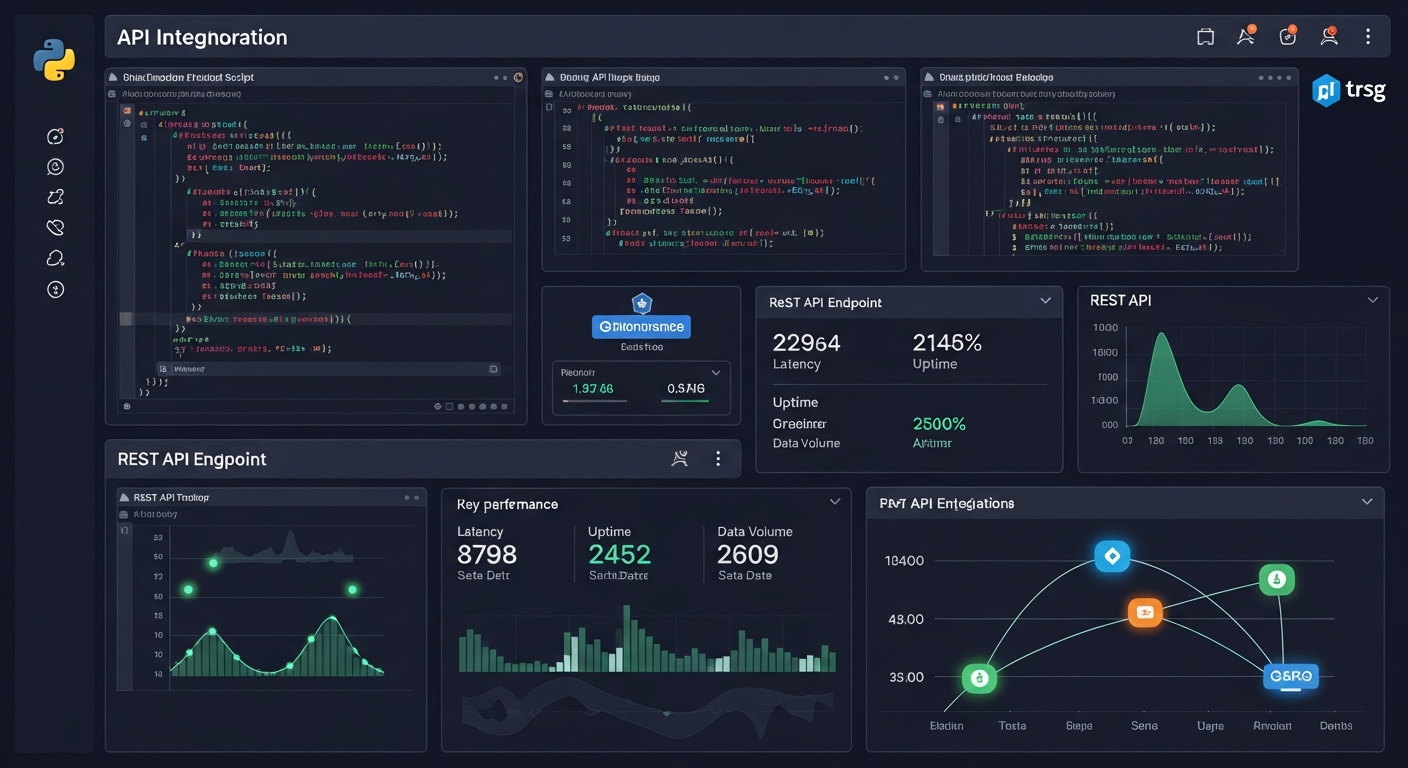Viewport: 1408px width, 768px height.
Task: Click the heart-shaped icon in the left sidebar
Action: tap(55, 228)
